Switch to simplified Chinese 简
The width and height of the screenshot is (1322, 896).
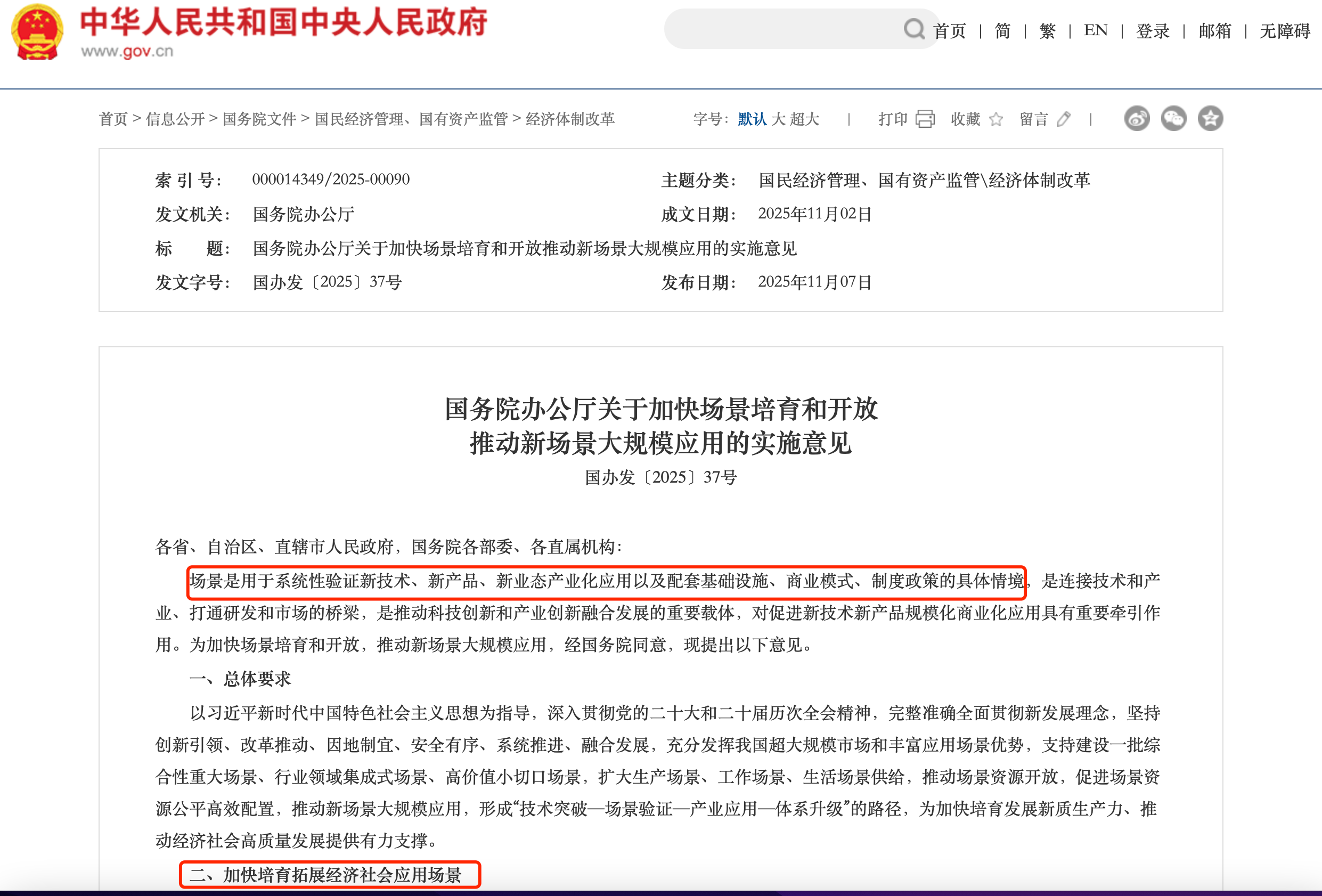1002,31
